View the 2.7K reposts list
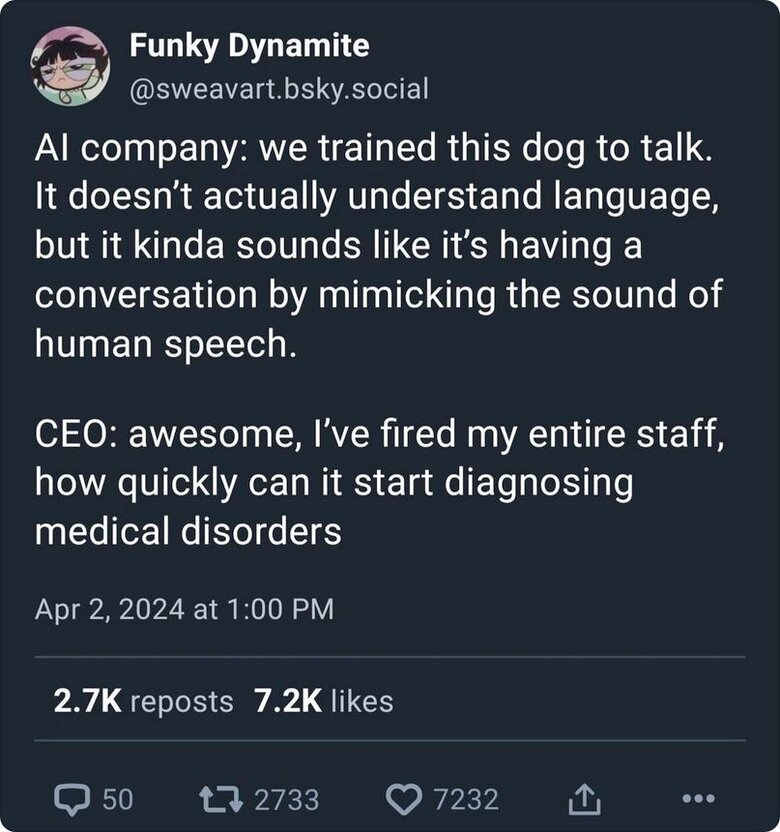 pyautogui.click(x=143, y=701)
